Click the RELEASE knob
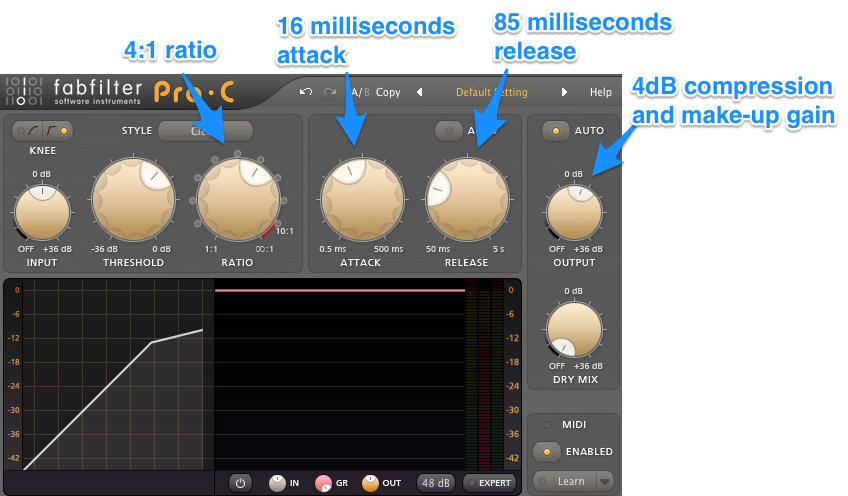 tap(467, 199)
